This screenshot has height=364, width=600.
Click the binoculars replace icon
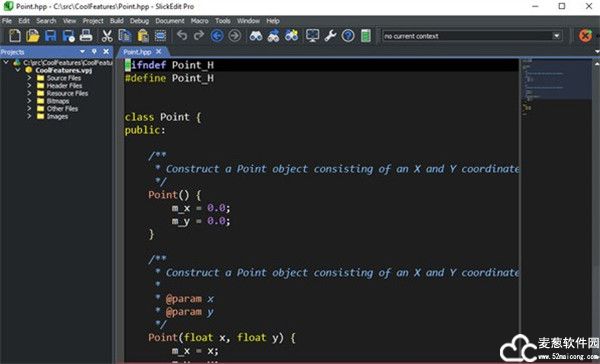click(x=273, y=36)
